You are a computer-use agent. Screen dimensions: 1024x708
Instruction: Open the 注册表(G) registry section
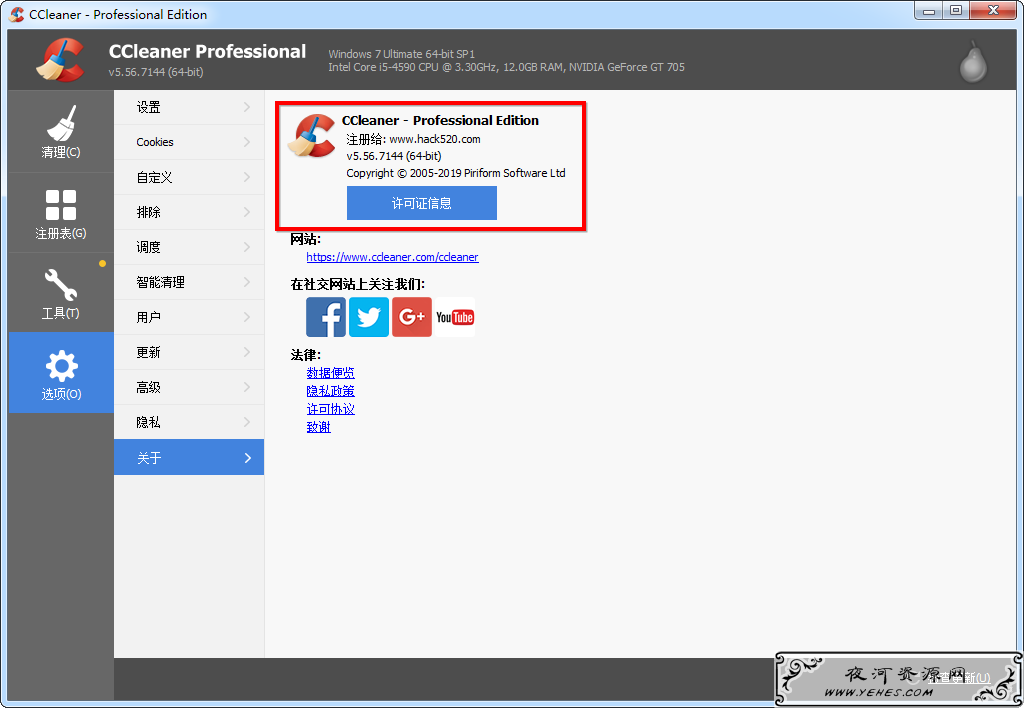(61, 213)
